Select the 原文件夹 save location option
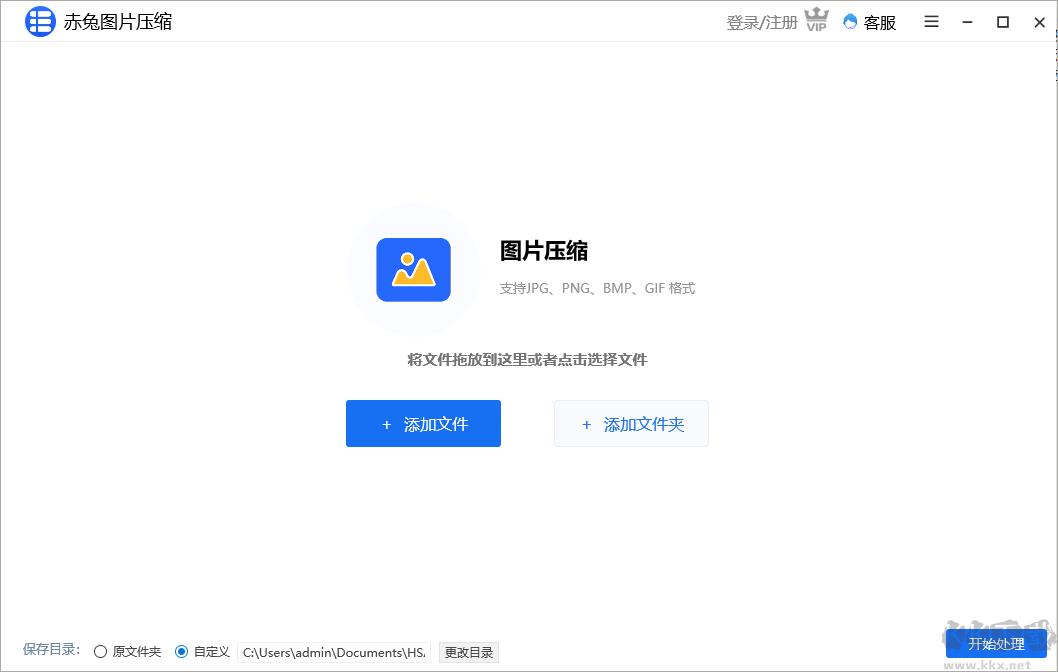Screen dimensions: 1058x672 [100, 651]
